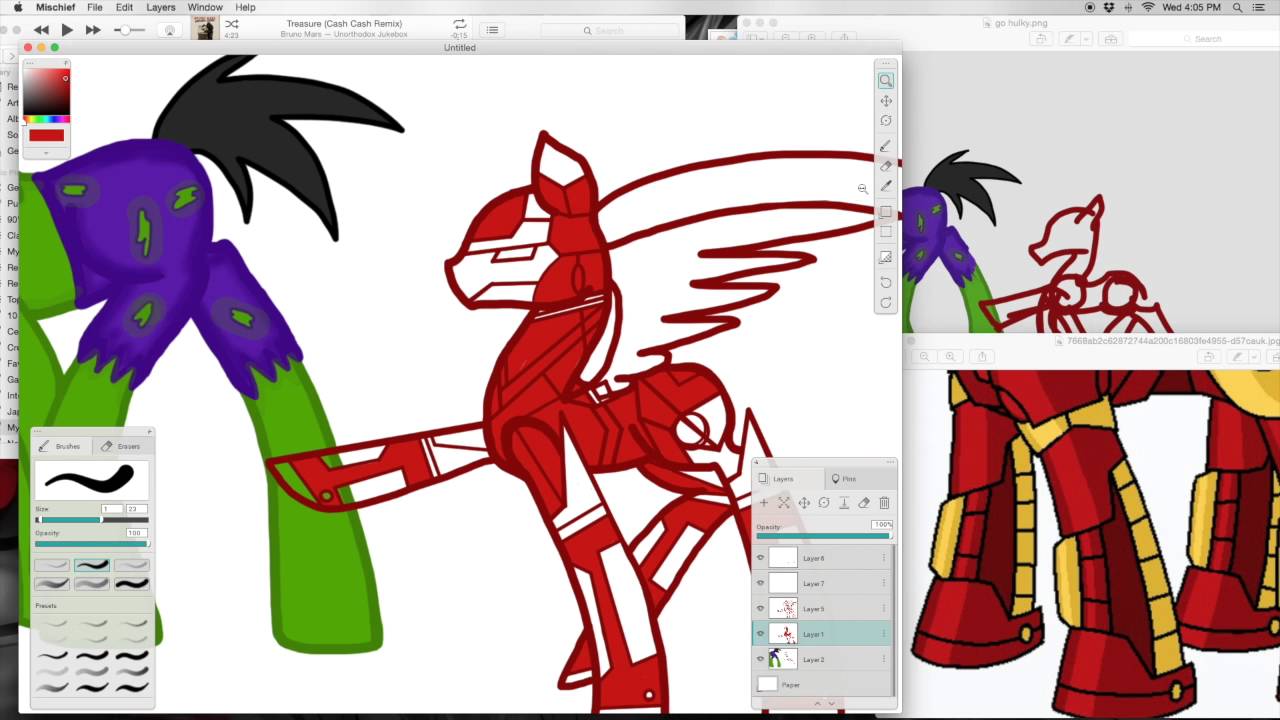
Task: Click iTunes play button
Action: point(67,30)
